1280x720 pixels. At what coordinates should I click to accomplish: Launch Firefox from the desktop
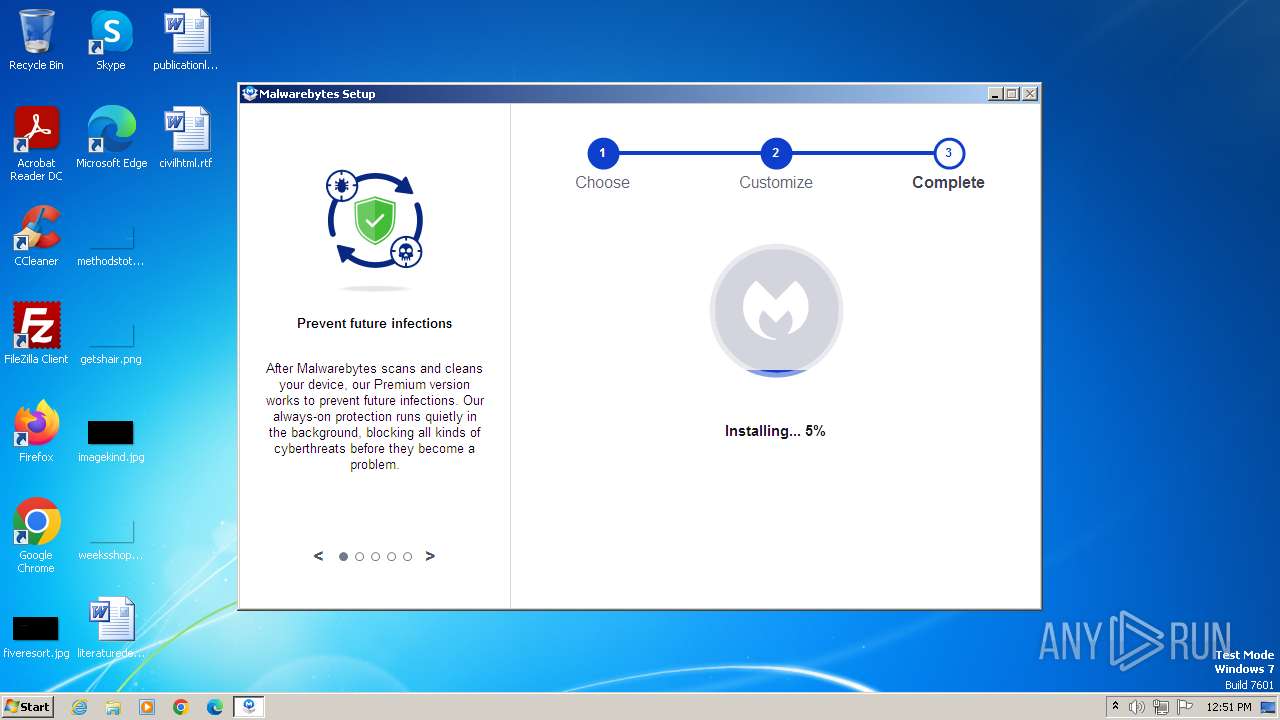(x=36, y=431)
